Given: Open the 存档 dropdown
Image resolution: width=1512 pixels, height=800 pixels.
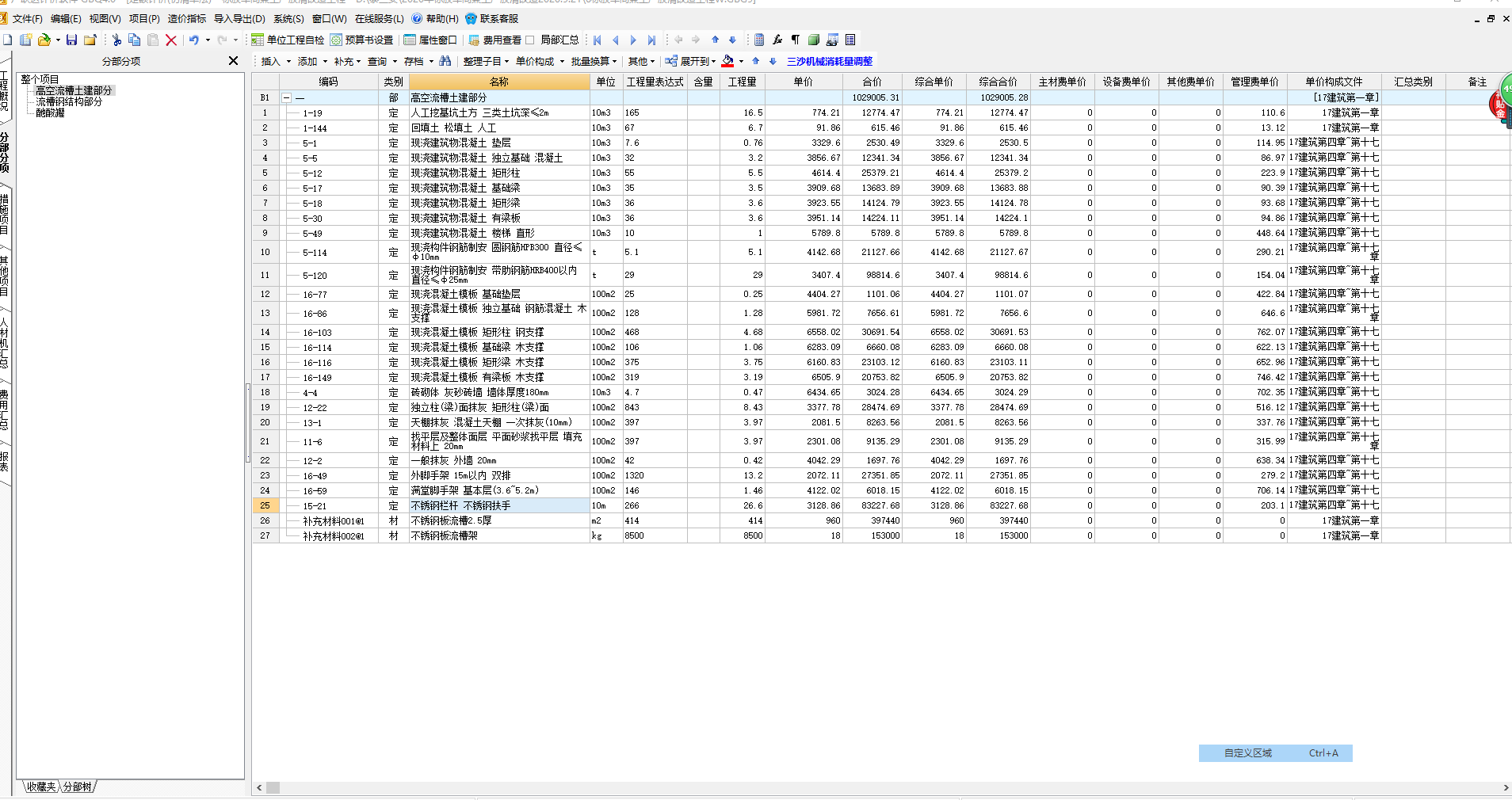Looking at the screenshot, I should point(418,61).
